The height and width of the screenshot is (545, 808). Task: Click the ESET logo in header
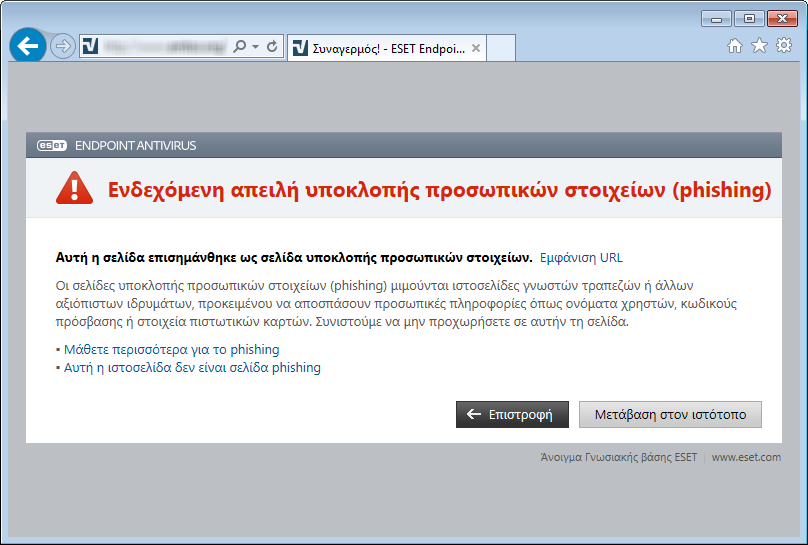coord(52,146)
